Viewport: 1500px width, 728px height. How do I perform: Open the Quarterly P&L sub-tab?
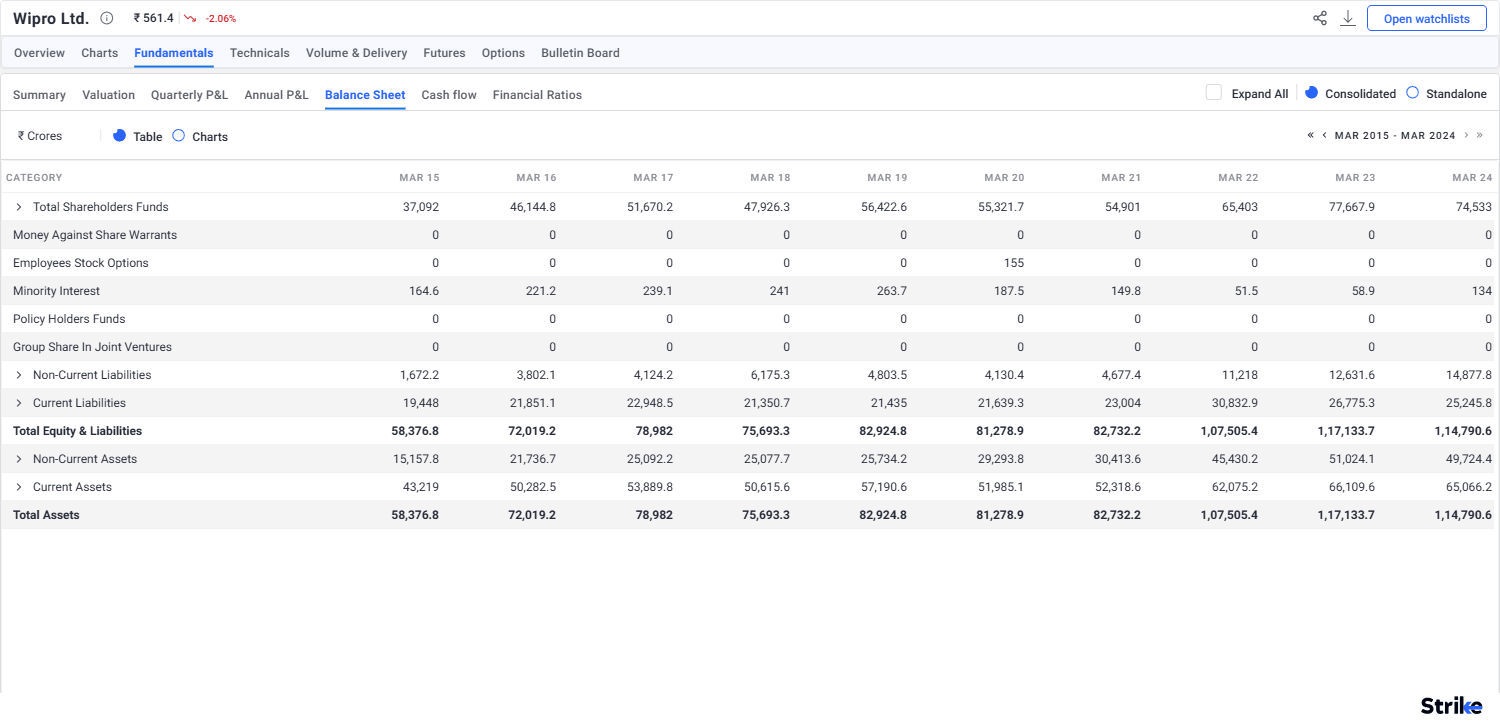pos(189,95)
